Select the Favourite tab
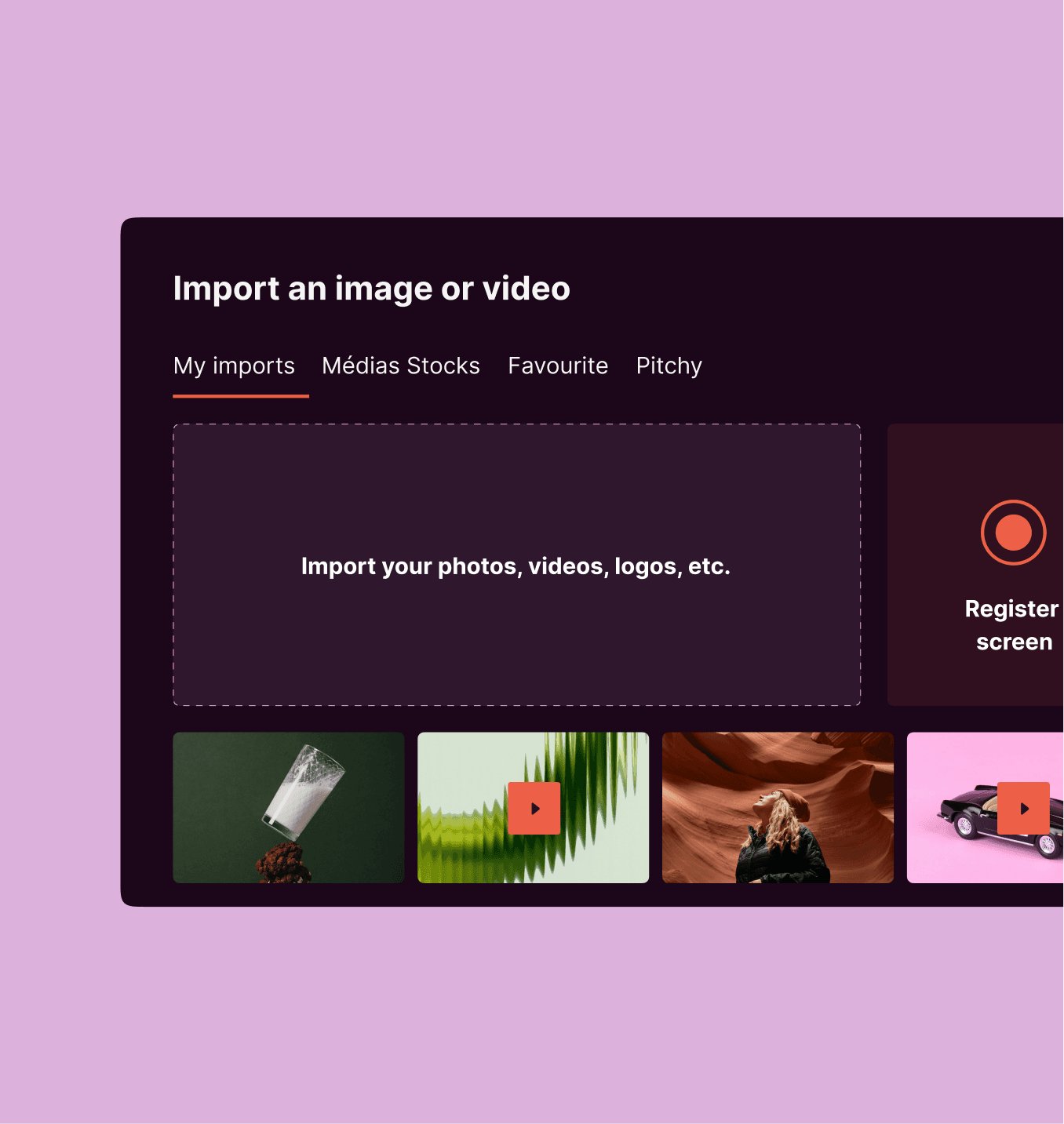The height and width of the screenshot is (1124, 1064). (557, 366)
